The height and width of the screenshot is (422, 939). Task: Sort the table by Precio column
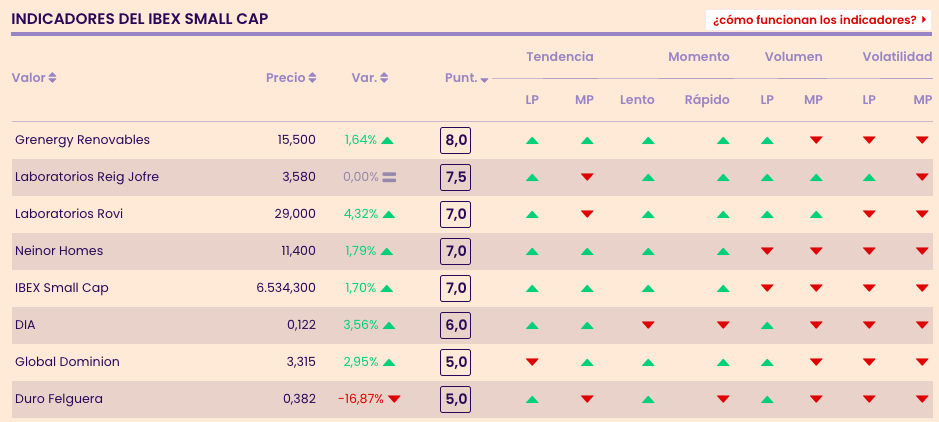291,78
